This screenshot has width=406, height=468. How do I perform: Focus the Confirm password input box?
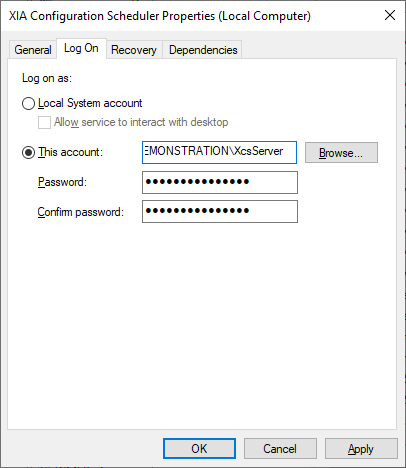pyautogui.click(x=220, y=211)
